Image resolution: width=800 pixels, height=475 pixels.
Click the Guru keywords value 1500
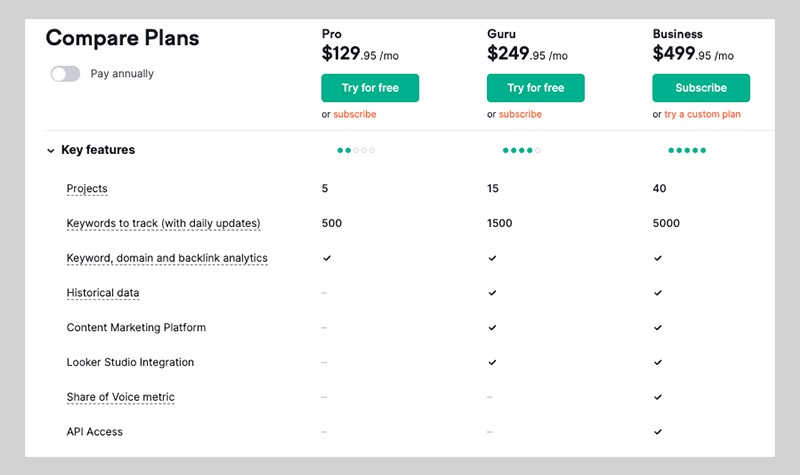click(499, 223)
